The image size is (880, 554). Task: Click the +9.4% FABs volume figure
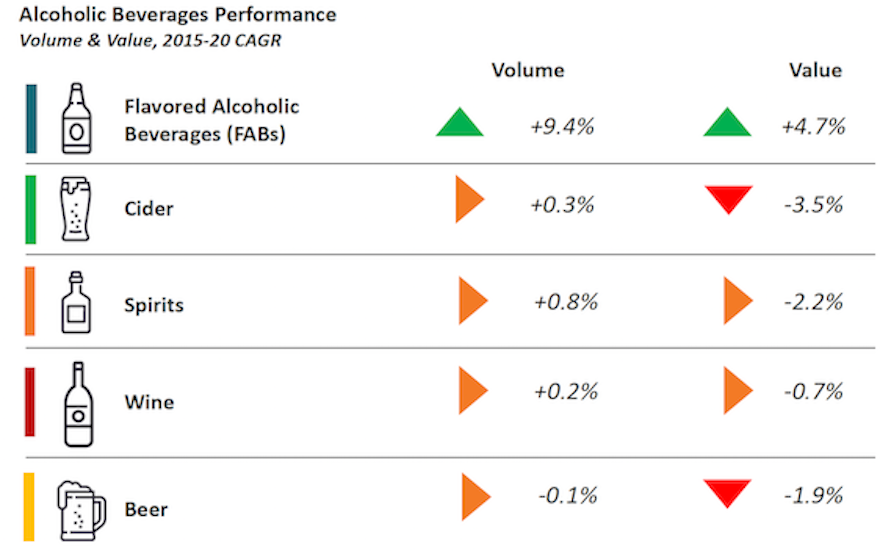point(563,127)
